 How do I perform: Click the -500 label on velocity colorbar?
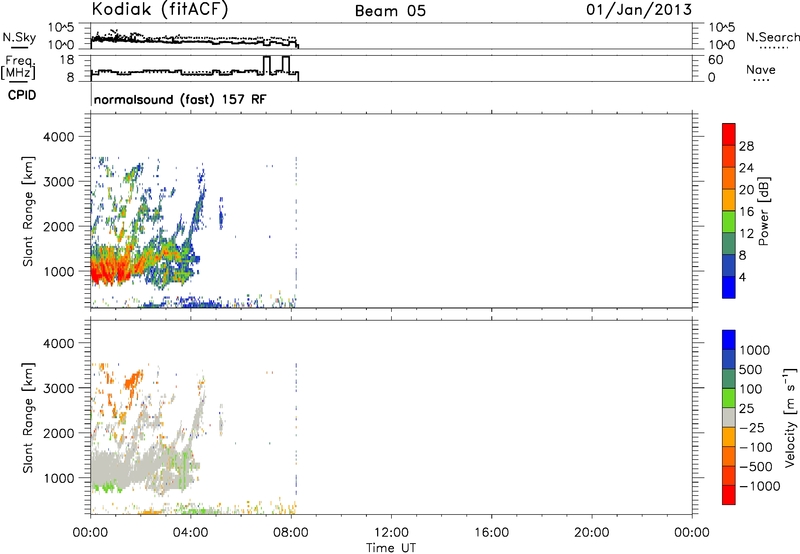click(756, 467)
